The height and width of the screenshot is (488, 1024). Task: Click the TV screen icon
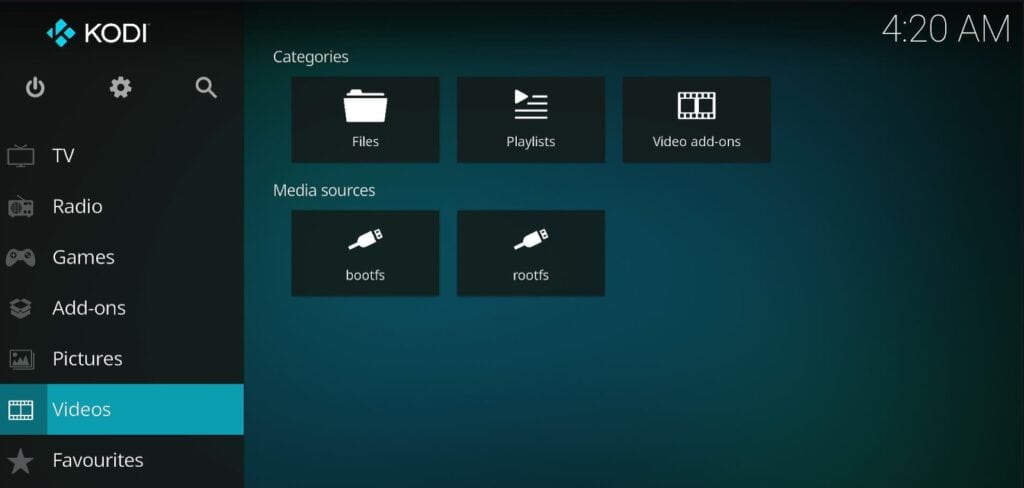[x=21, y=156]
